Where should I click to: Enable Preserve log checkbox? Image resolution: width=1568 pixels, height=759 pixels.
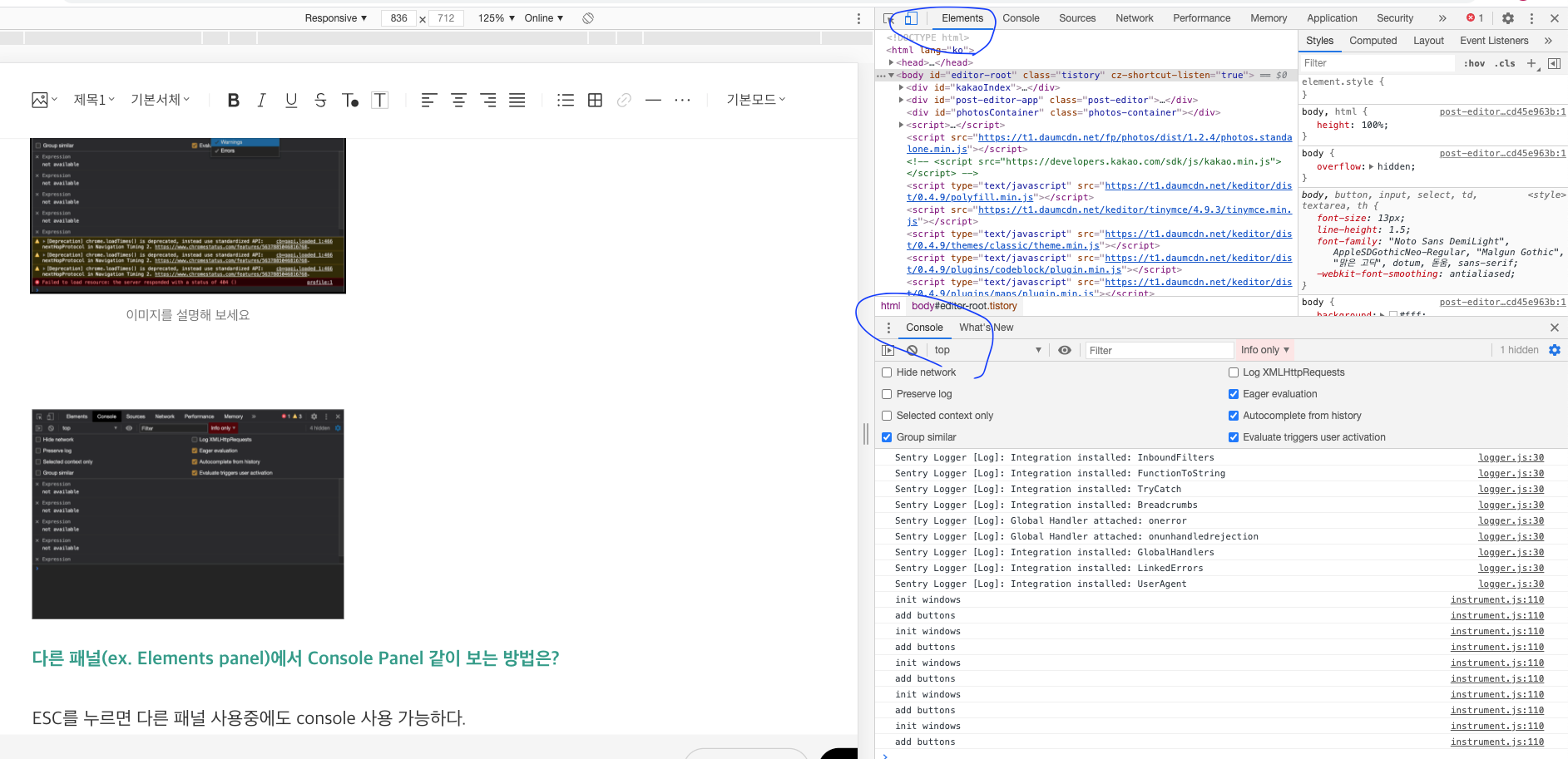pyautogui.click(x=887, y=394)
